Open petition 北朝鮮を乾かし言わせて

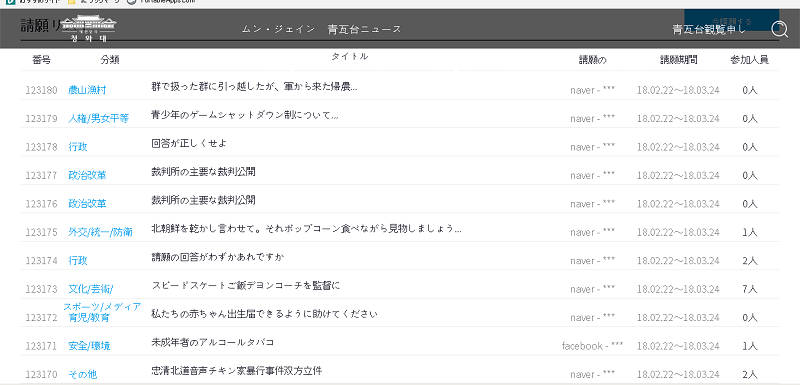coord(307,229)
